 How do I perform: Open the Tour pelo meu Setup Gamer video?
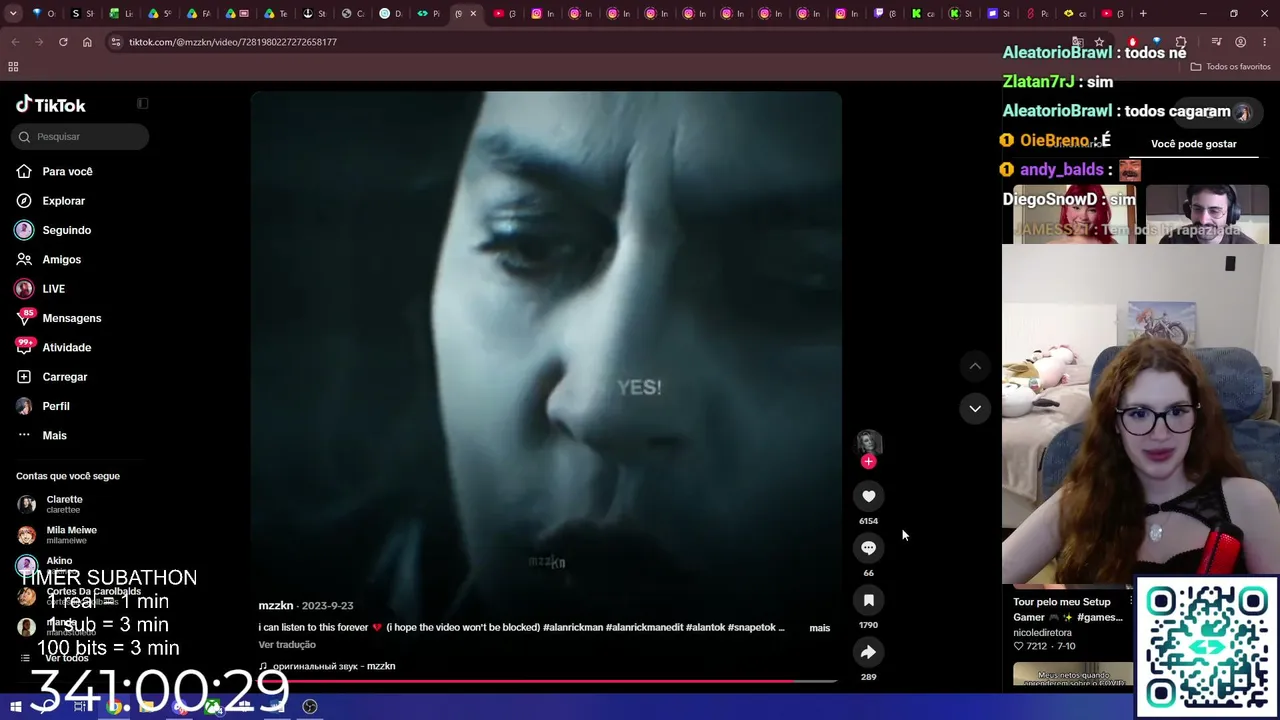coord(1068,610)
